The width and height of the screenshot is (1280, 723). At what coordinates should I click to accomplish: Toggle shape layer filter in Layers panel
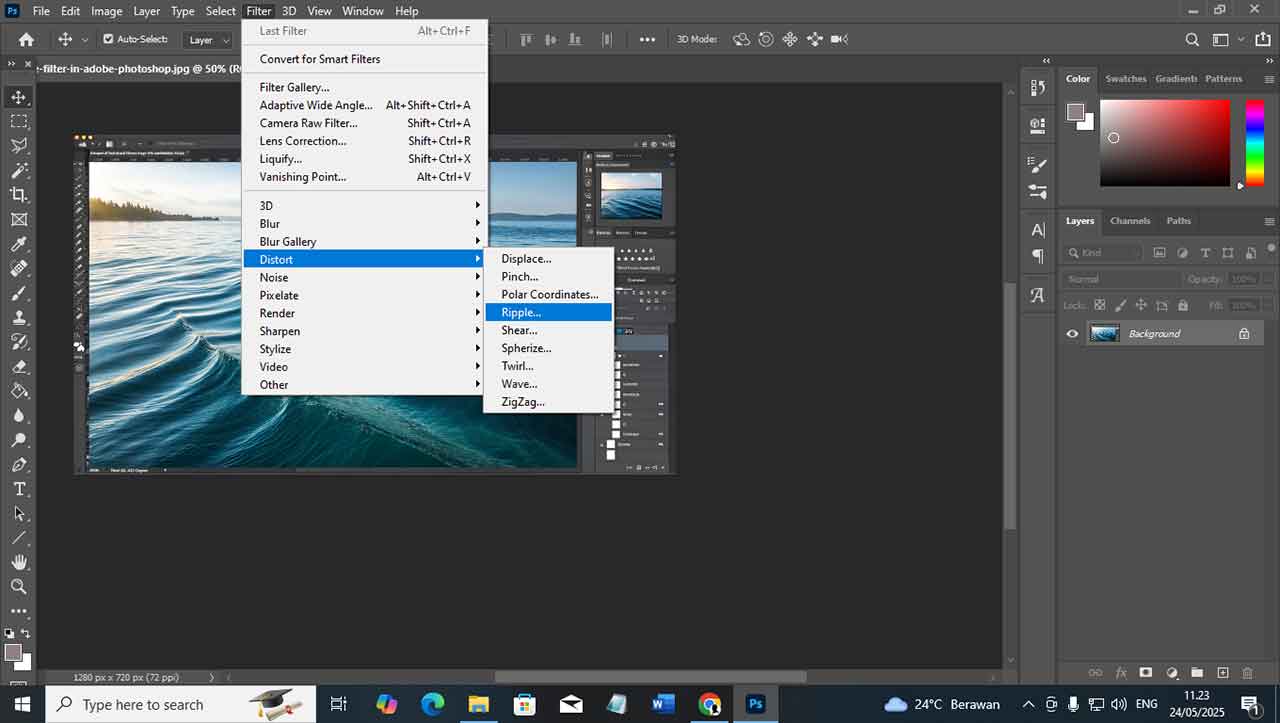(x=1227, y=253)
